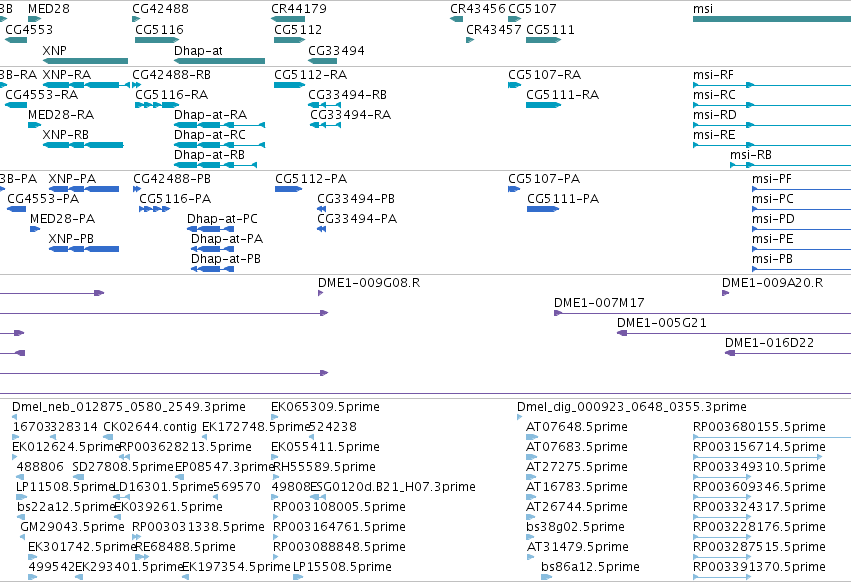Click CG5111-RA transcript label

pos(562,95)
